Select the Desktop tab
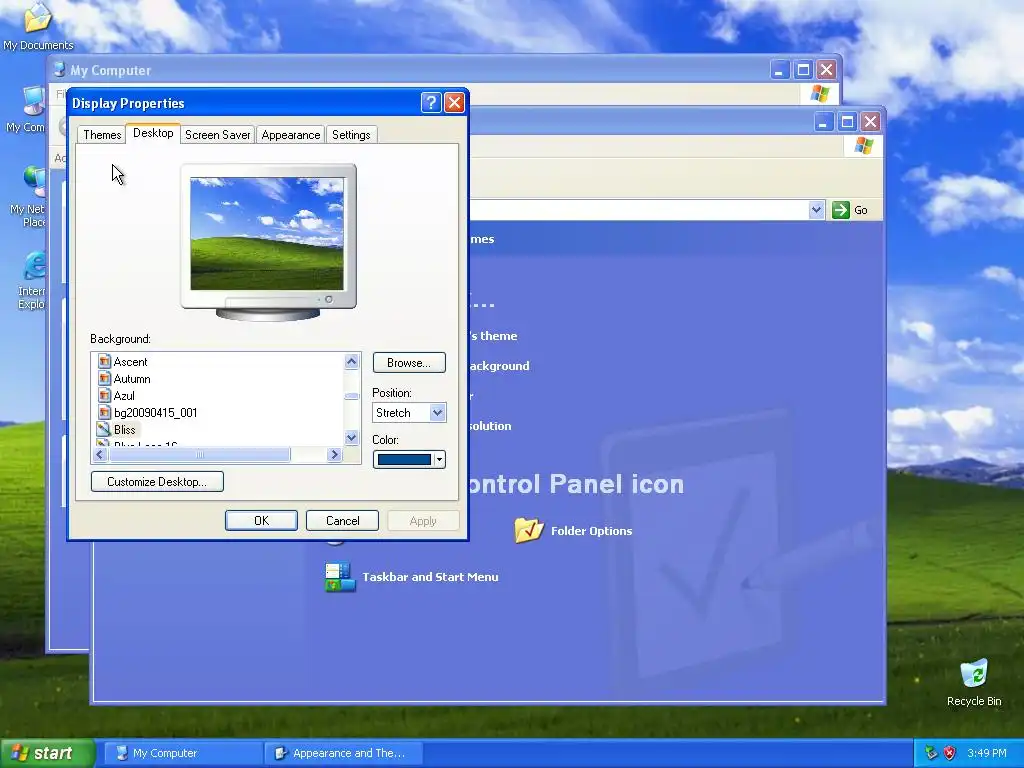The image size is (1024, 768). (153, 133)
